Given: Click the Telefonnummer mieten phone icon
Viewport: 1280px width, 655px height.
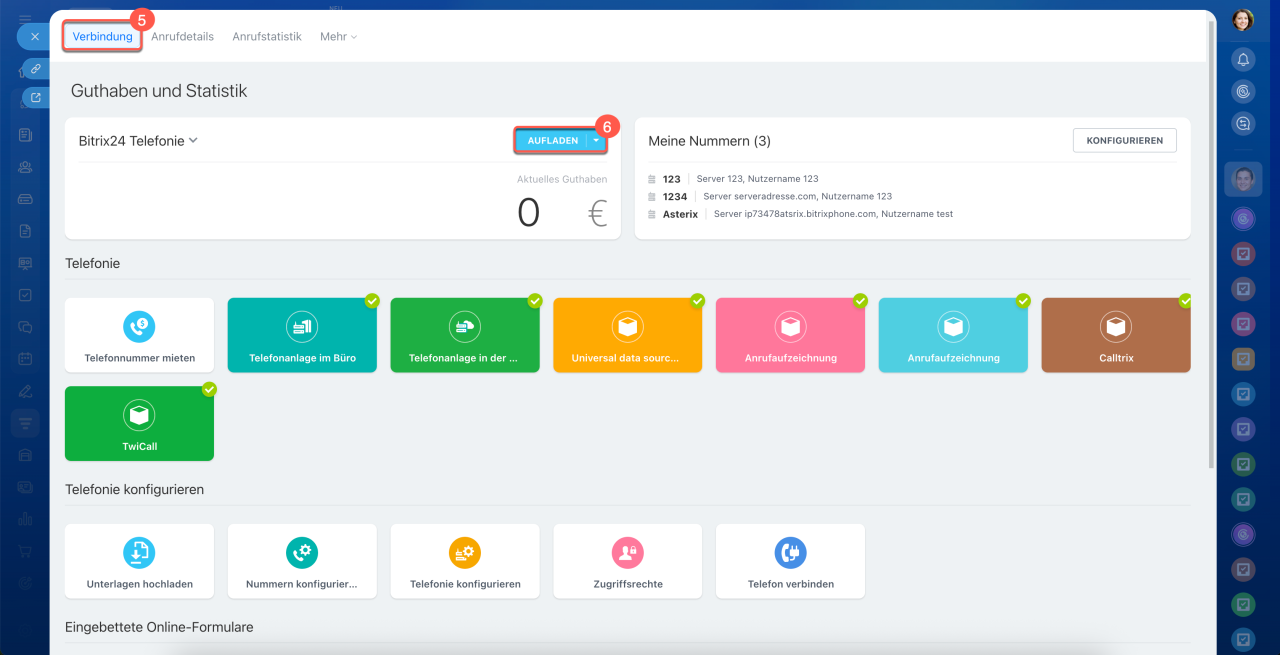Looking at the screenshot, I should (x=139, y=326).
